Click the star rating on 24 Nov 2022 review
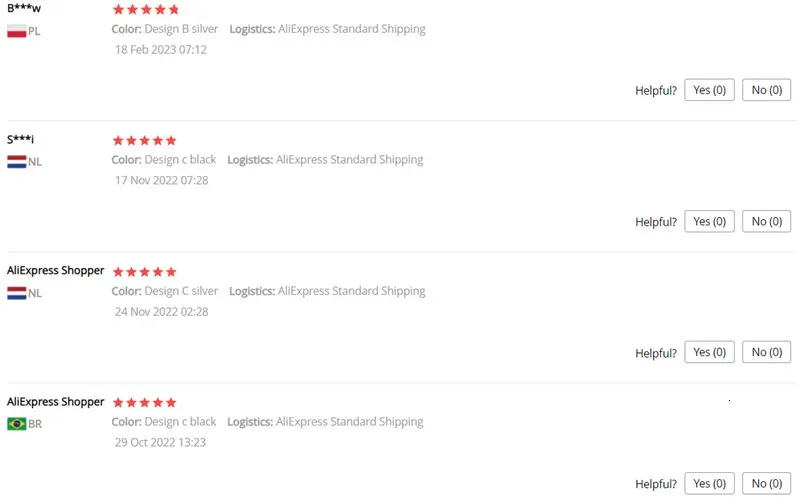The height and width of the screenshot is (504, 800). point(145,272)
